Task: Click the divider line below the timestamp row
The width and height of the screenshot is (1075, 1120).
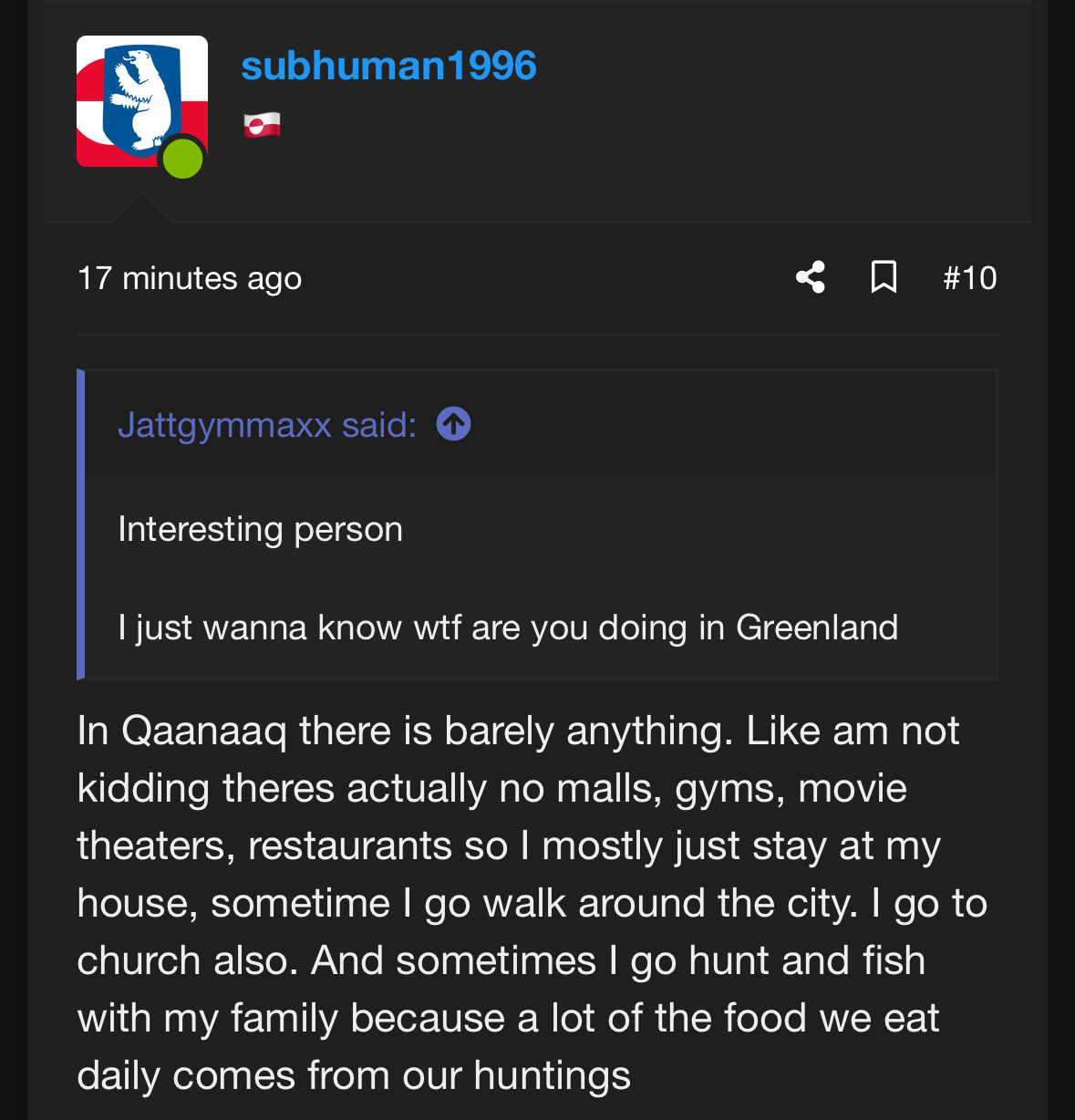Action: 537,335
